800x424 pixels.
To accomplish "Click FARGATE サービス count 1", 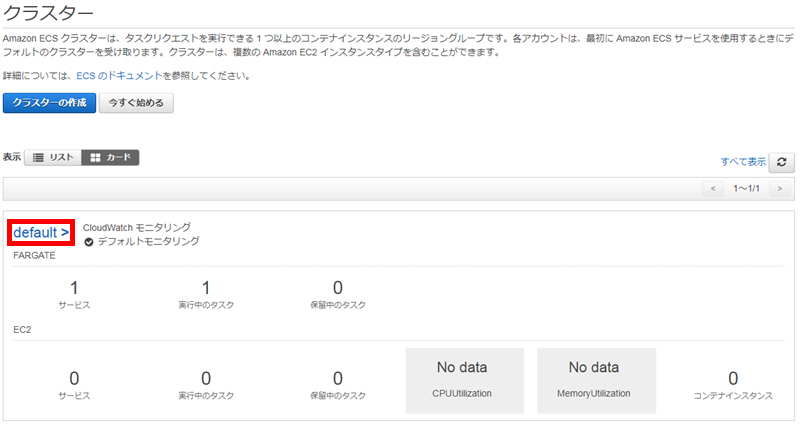I will pyautogui.click(x=74, y=288).
